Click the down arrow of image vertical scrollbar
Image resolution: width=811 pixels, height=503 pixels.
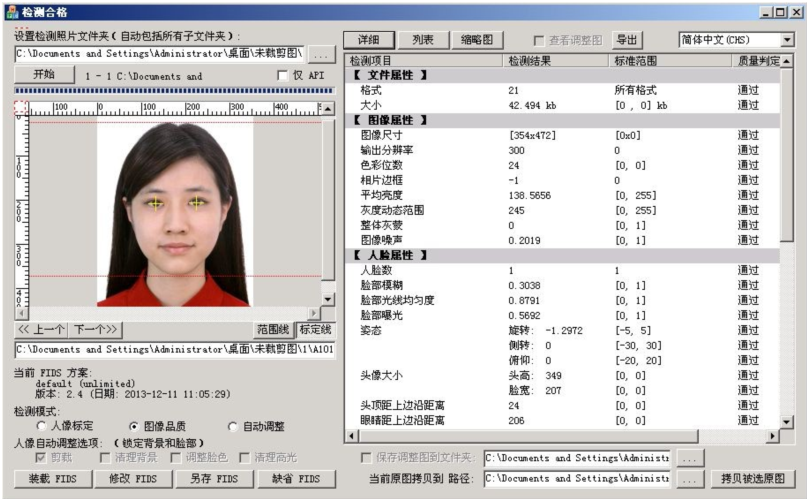(x=328, y=299)
